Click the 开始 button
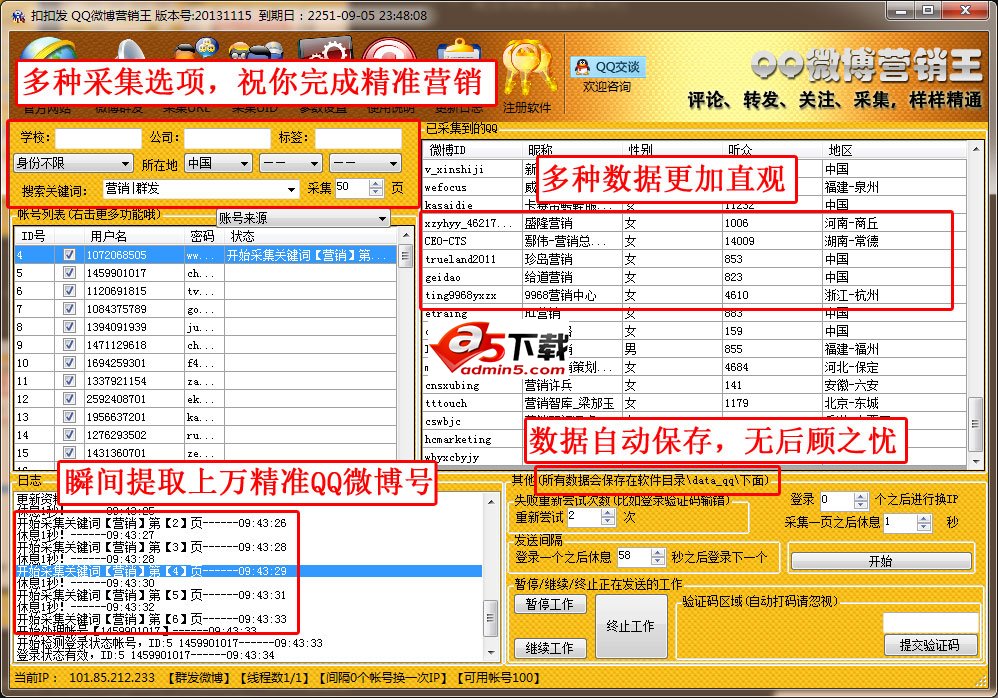998x698 pixels. click(881, 561)
